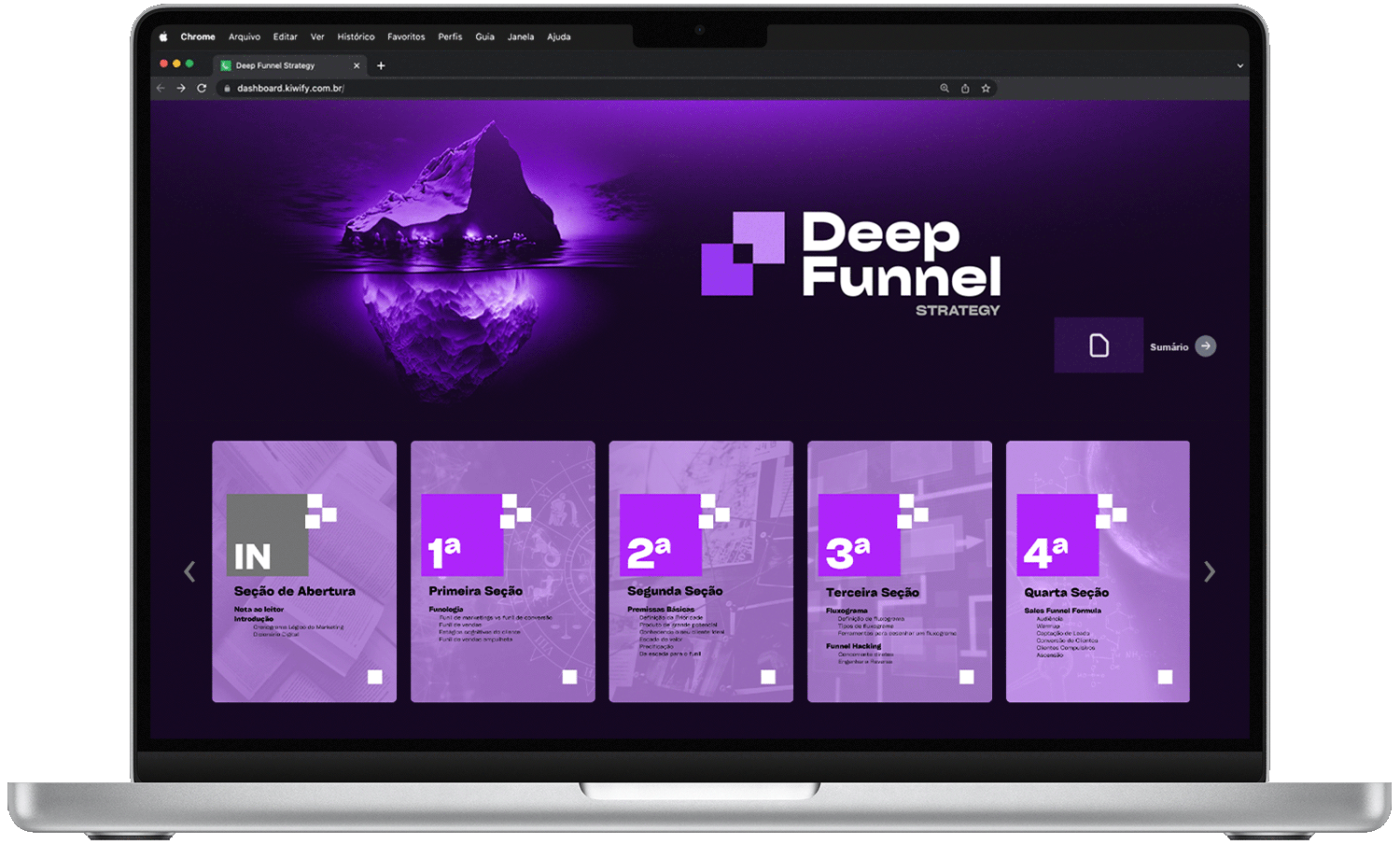This screenshot has width=1400, height=844.
Task: Click white square on Segunda Seção card
Action: click(x=768, y=677)
